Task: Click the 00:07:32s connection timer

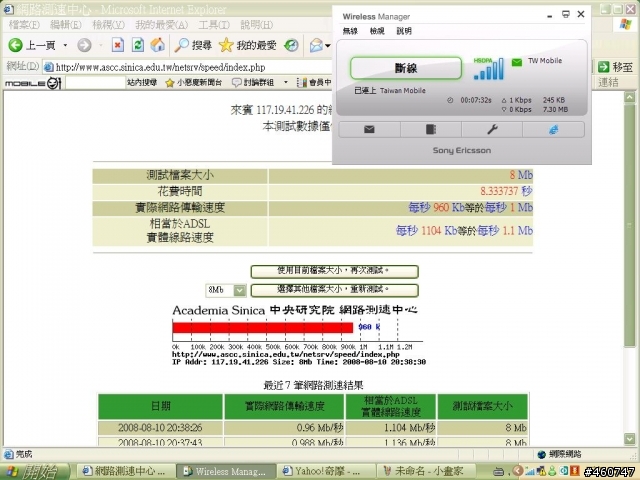Action: [x=476, y=100]
